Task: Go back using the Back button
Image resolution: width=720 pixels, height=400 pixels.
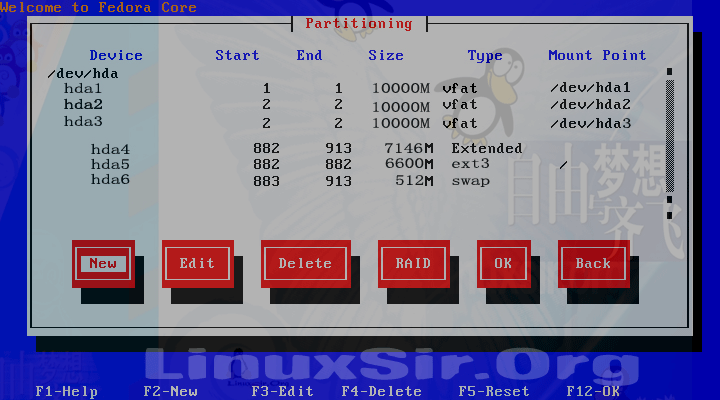Action: pyautogui.click(x=593, y=264)
